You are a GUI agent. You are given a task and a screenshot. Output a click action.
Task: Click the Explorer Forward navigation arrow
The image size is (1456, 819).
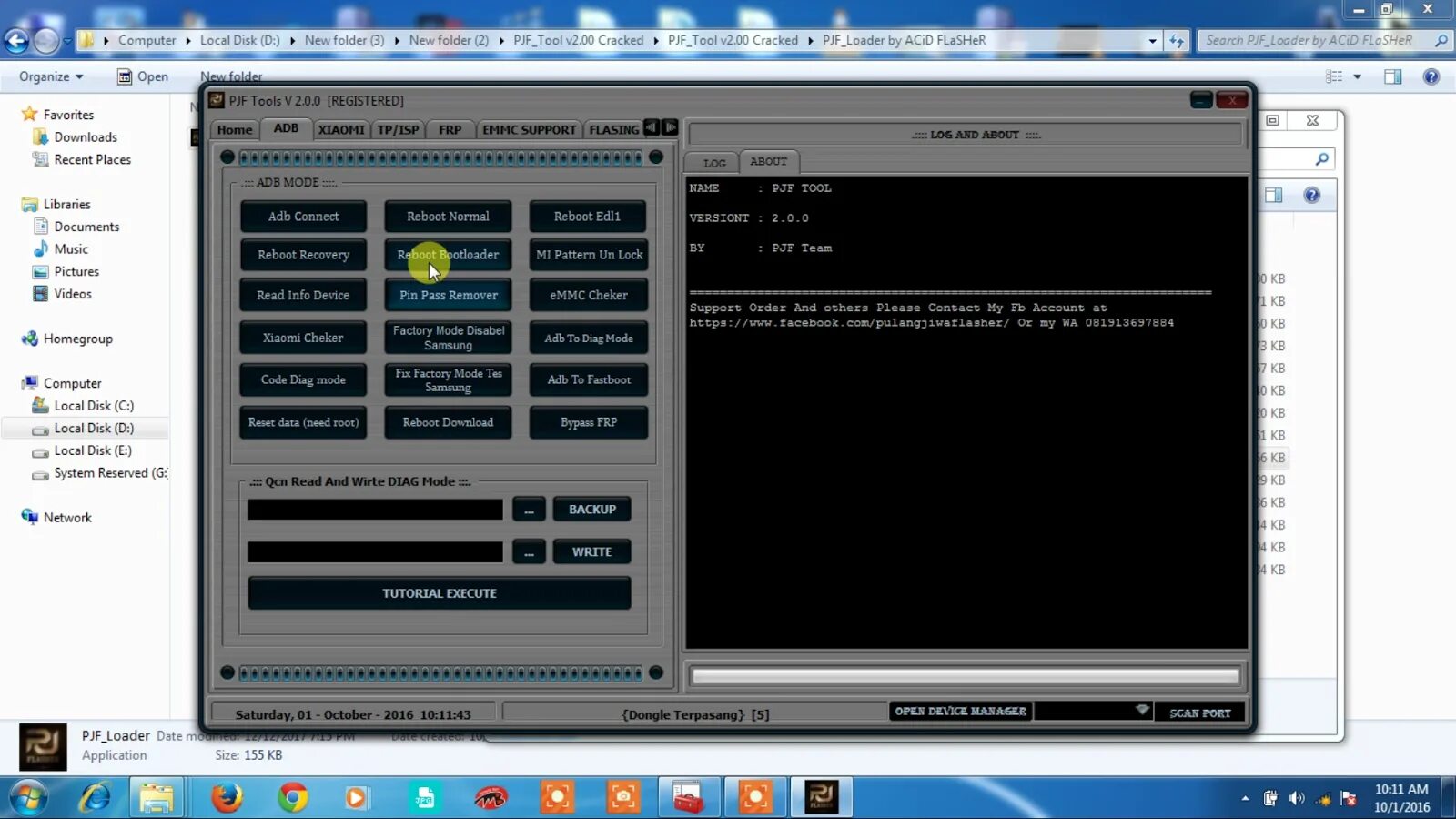click(x=45, y=40)
